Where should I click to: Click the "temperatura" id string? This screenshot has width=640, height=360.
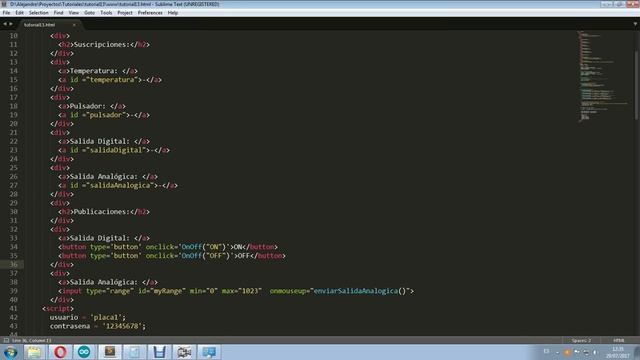[112, 80]
